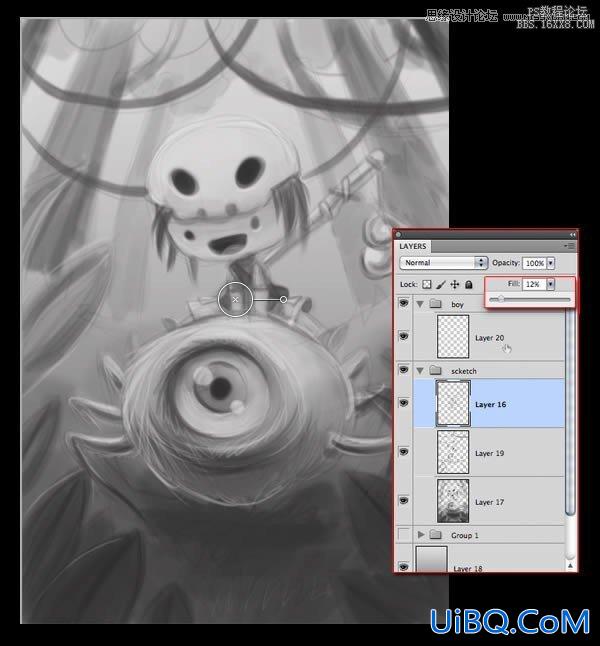Open the Fill dropdown arrow
The width and height of the screenshot is (600, 646).
click(551, 284)
